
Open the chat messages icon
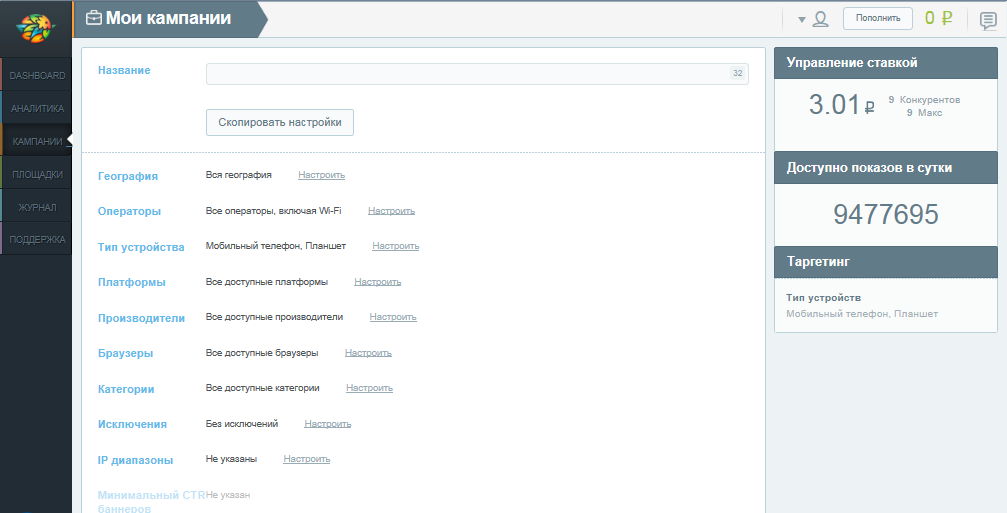click(x=988, y=21)
